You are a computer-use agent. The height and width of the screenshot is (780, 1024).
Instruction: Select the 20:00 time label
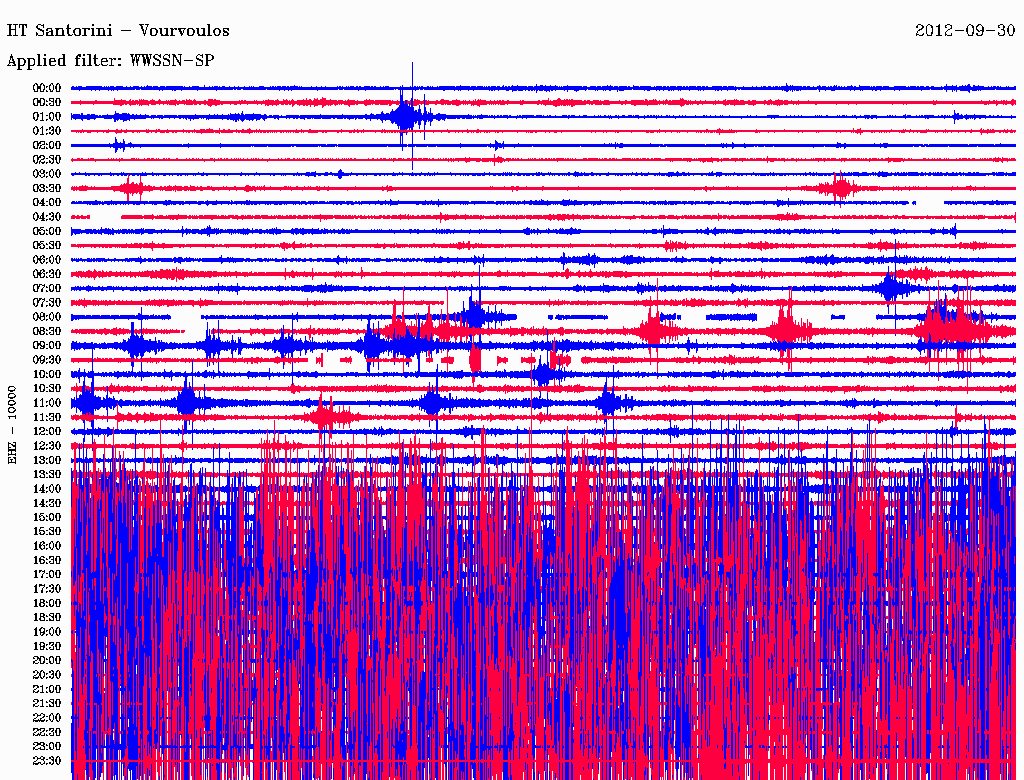coord(47,660)
